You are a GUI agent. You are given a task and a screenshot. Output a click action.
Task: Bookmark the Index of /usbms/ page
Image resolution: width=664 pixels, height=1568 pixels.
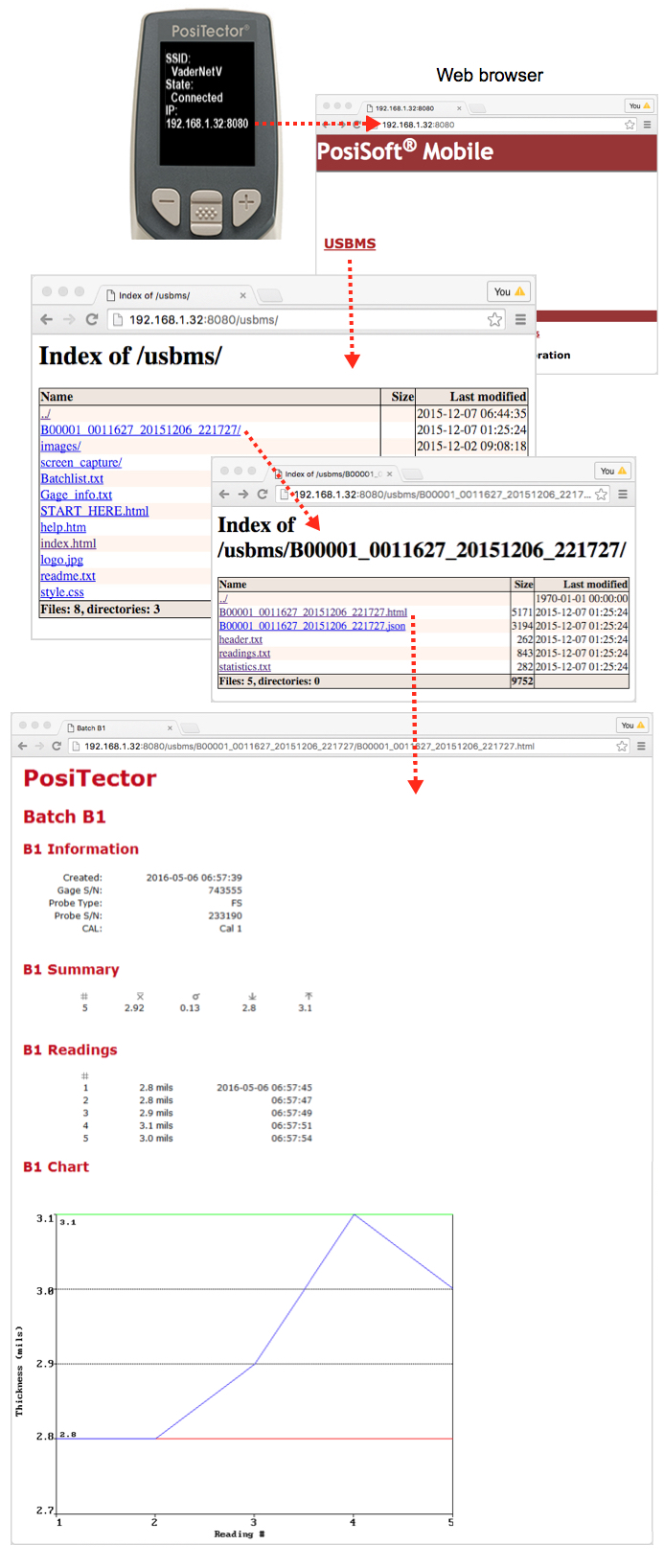point(494,320)
